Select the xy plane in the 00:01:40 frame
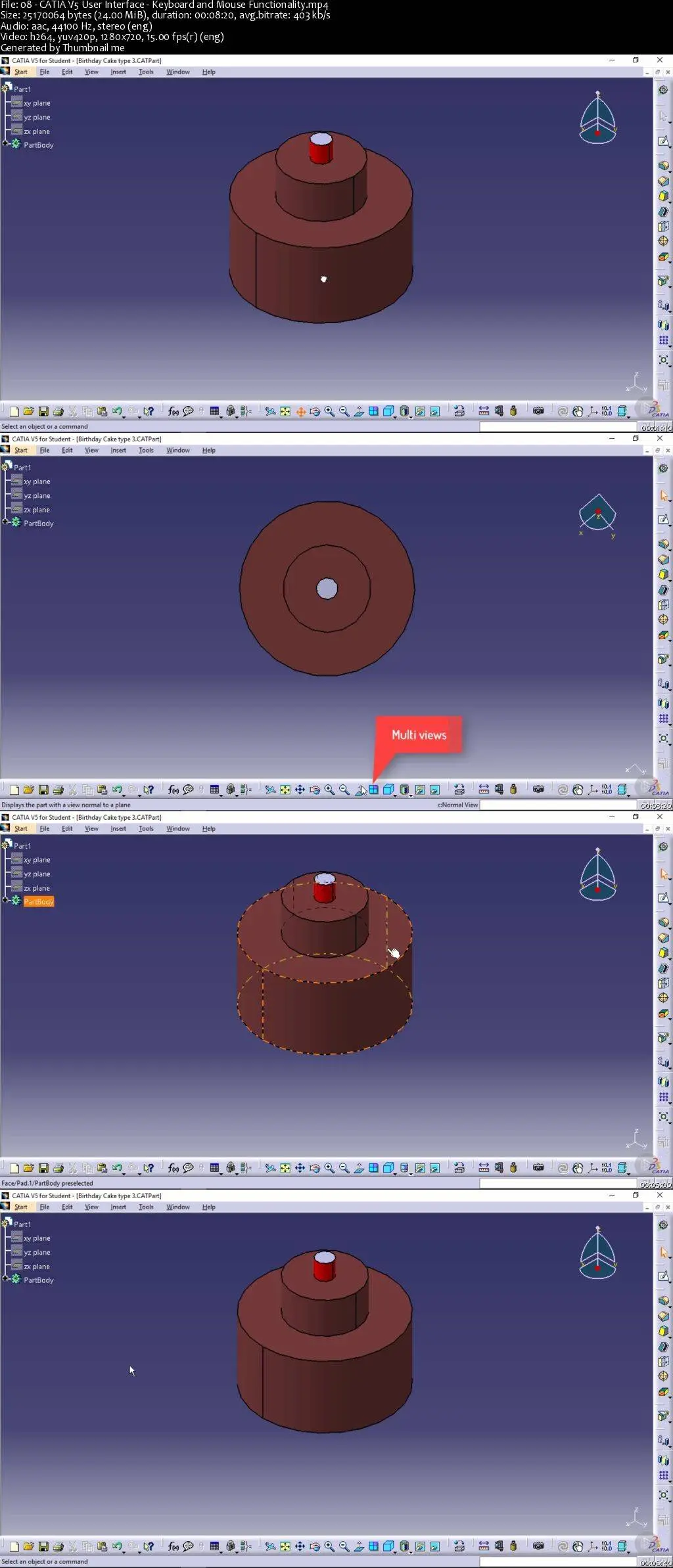This screenshot has width=673, height=1568. 37,103
